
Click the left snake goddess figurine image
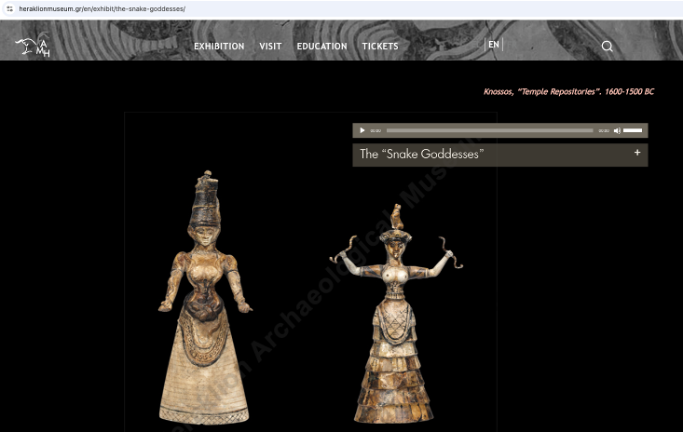click(205, 298)
